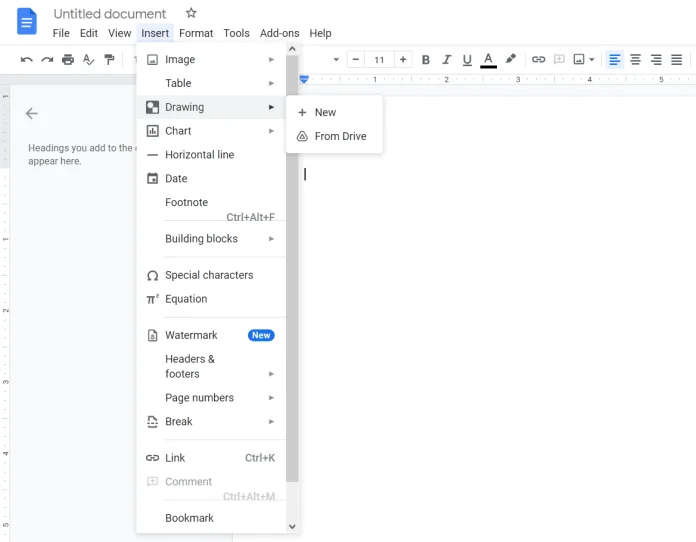The image size is (696, 542).
Task: Open the Format menu
Action: click(x=196, y=33)
